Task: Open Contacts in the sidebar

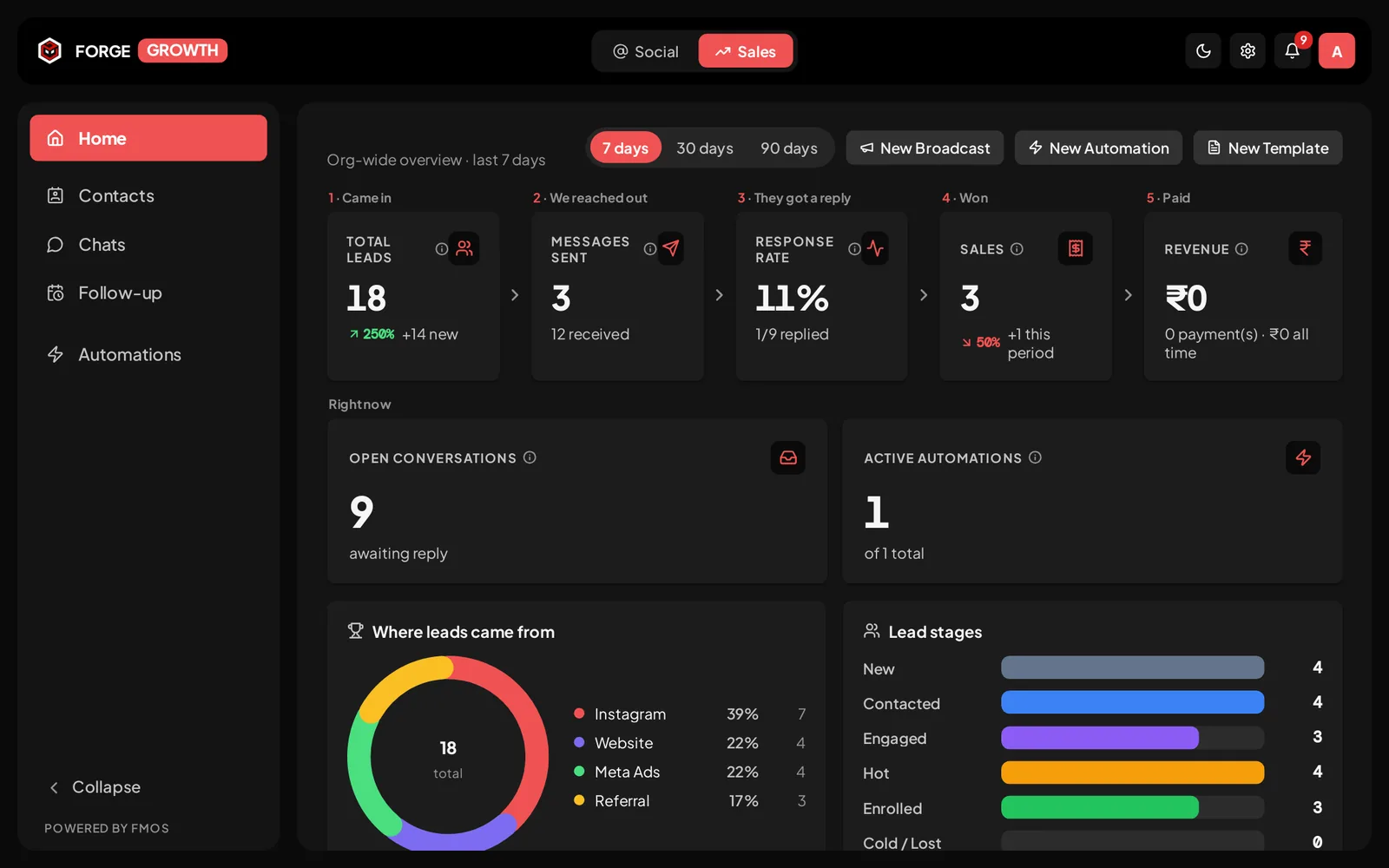Action: [x=148, y=195]
